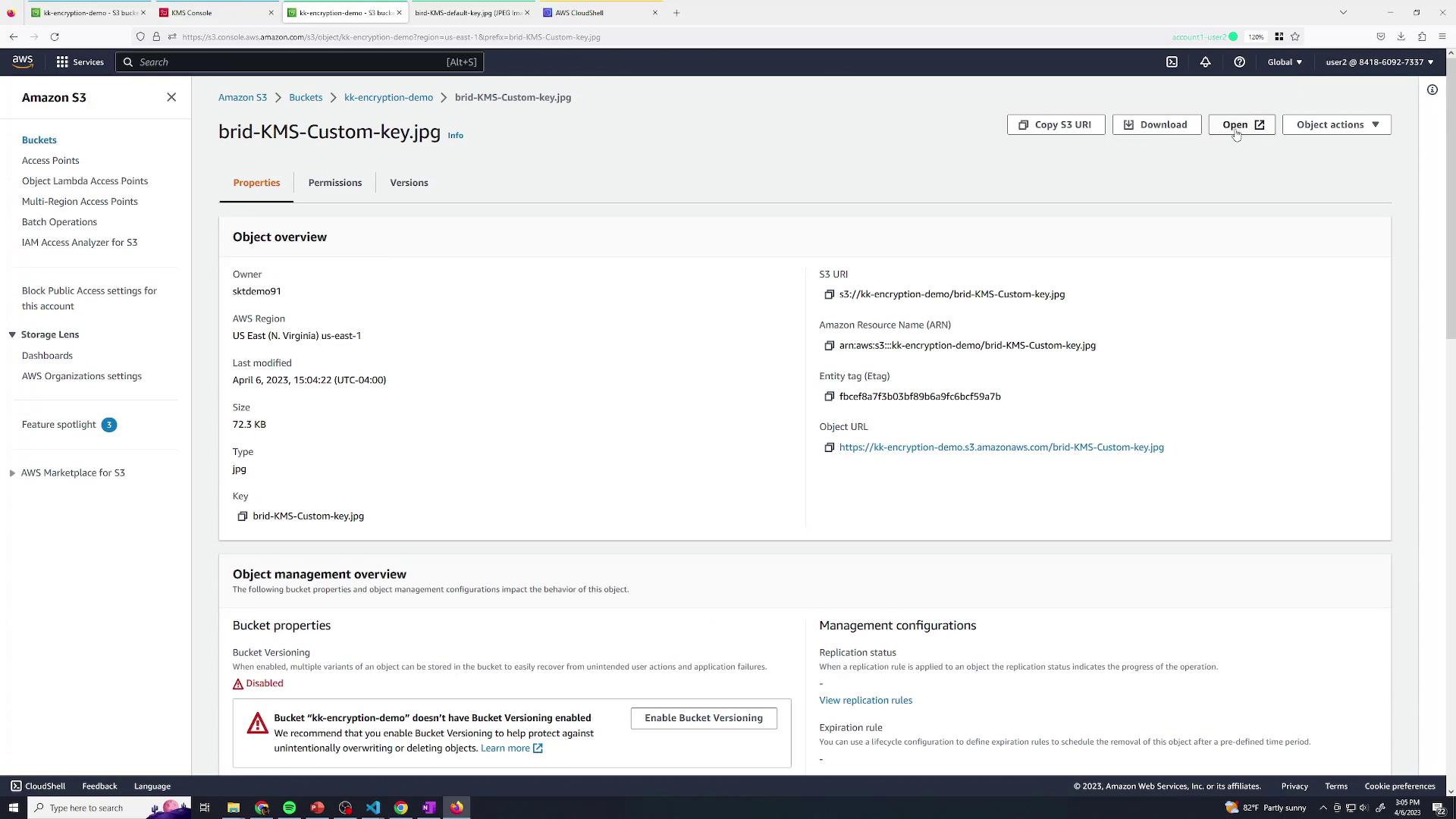The width and height of the screenshot is (1456, 819).
Task: Click the AWS console search field
Action: tap(300, 62)
